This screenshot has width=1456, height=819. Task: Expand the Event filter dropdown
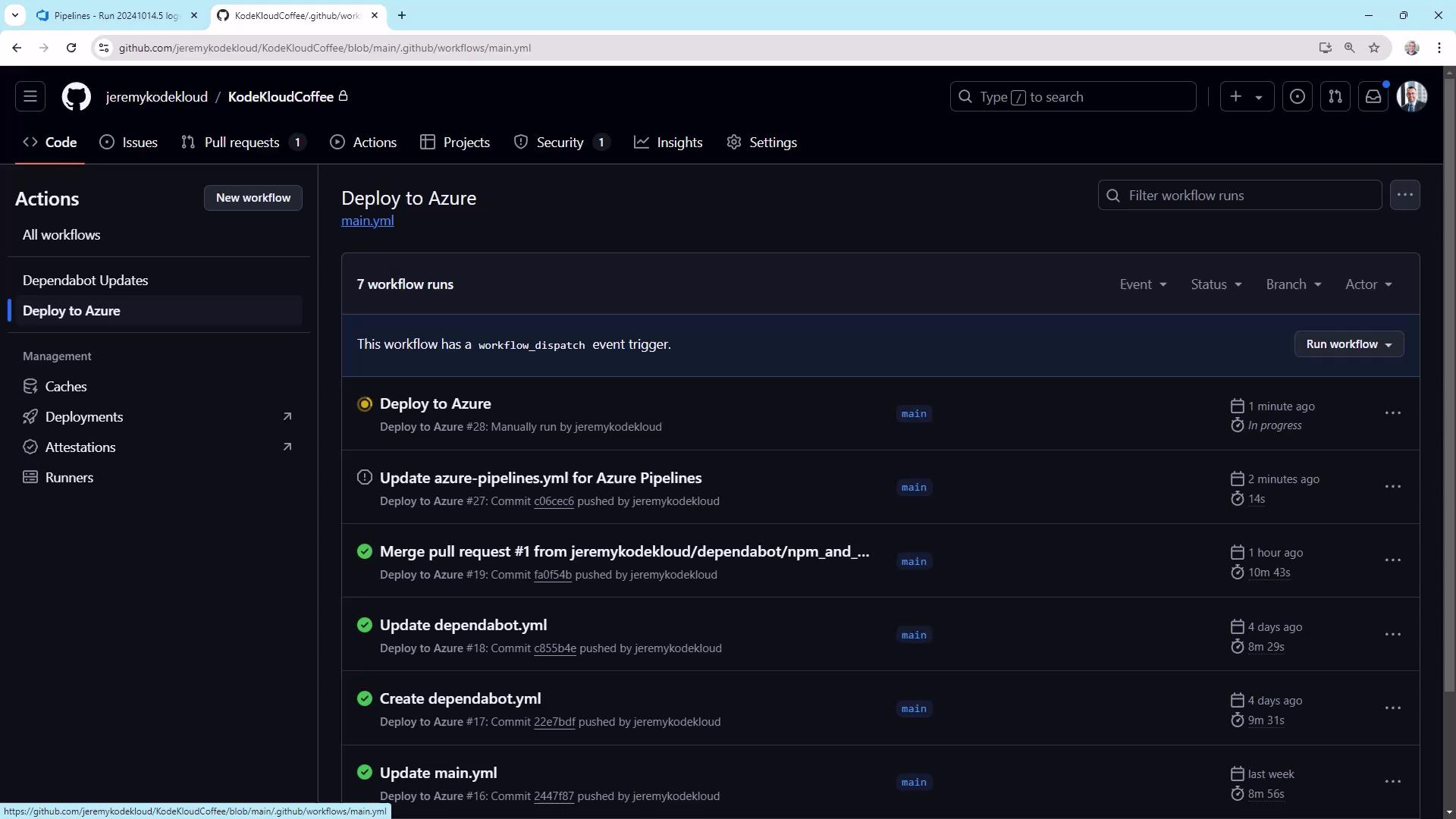[1143, 284]
